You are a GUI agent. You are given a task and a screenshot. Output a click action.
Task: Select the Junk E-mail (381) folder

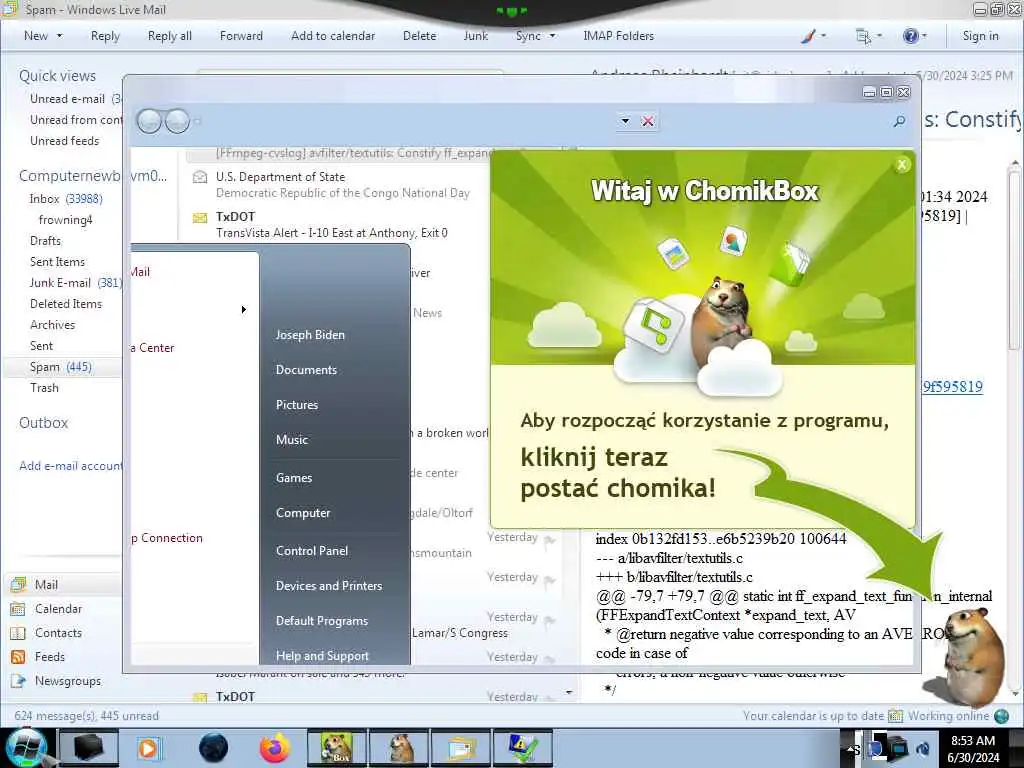click(x=75, y=283)
